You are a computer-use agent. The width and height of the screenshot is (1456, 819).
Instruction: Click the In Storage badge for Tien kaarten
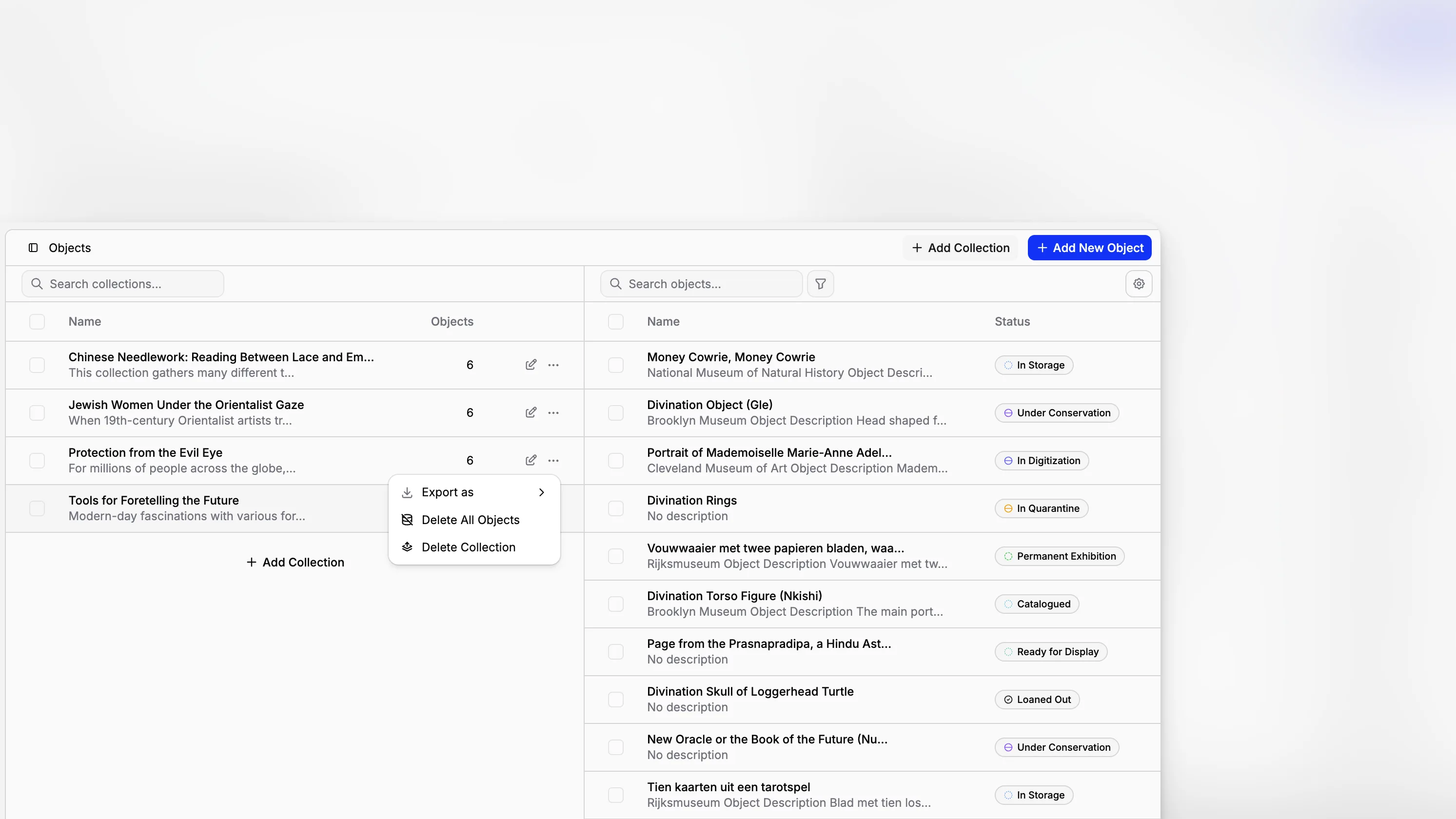1034,795
